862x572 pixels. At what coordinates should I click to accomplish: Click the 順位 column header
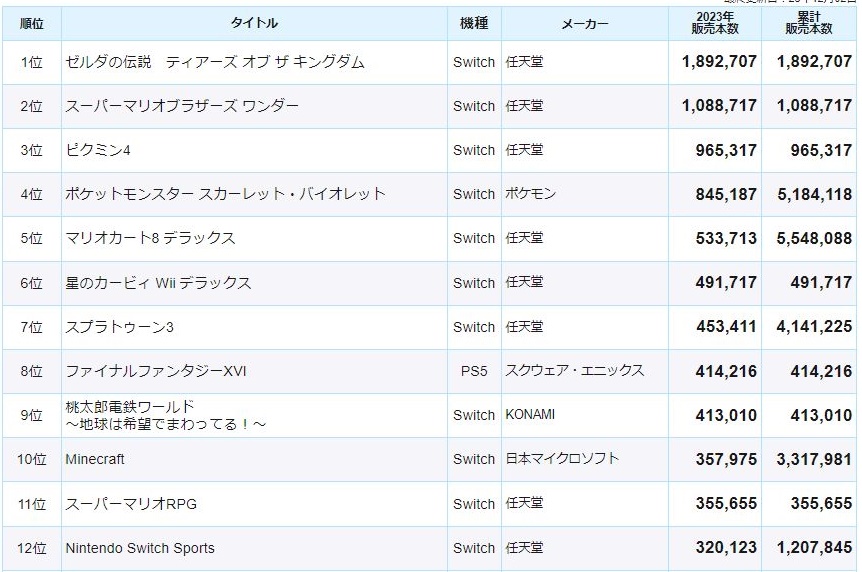tap(32, 24)
